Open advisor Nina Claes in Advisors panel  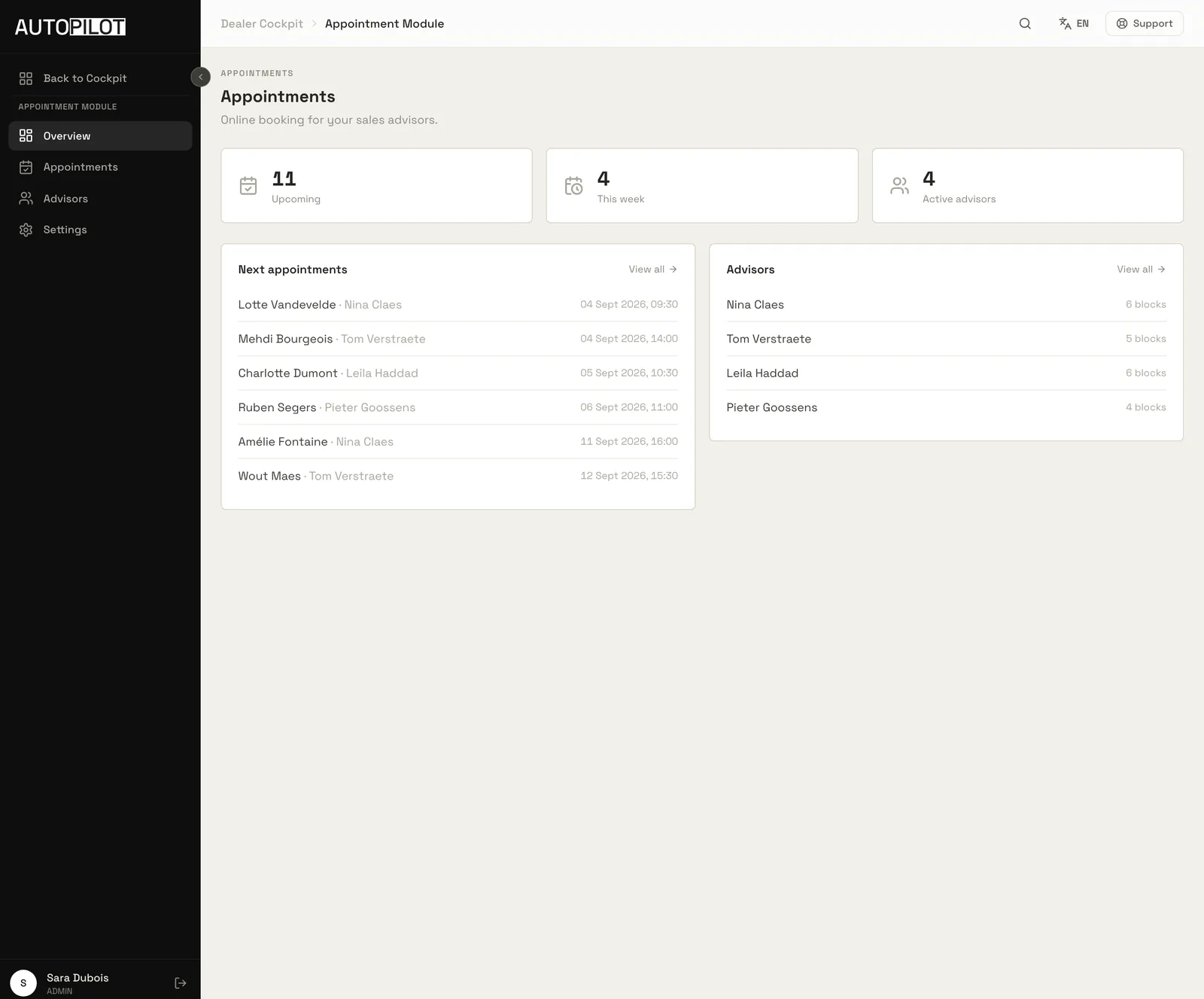click(946, 305)
